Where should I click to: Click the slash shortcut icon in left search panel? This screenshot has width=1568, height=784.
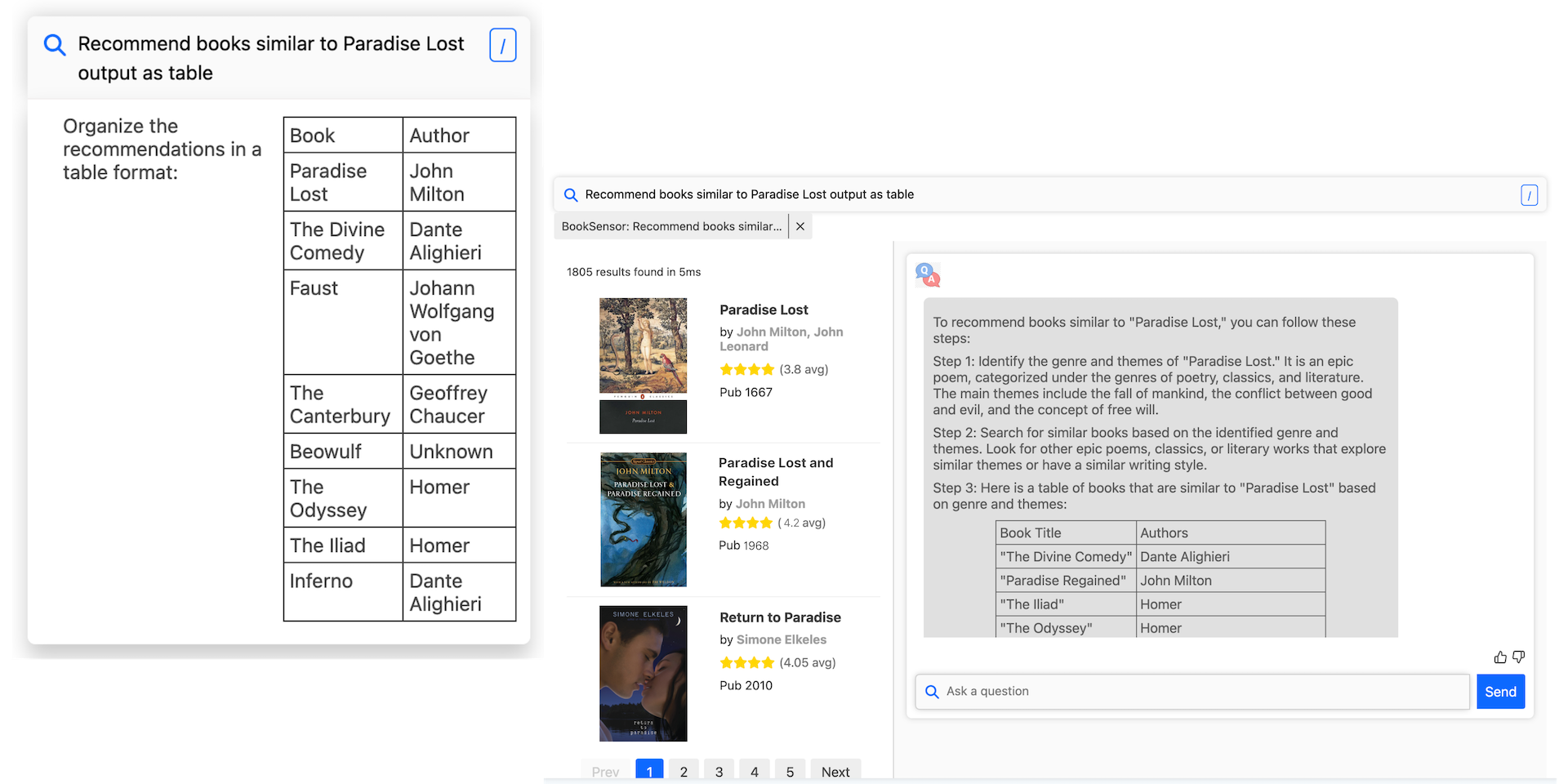(502, 46)
